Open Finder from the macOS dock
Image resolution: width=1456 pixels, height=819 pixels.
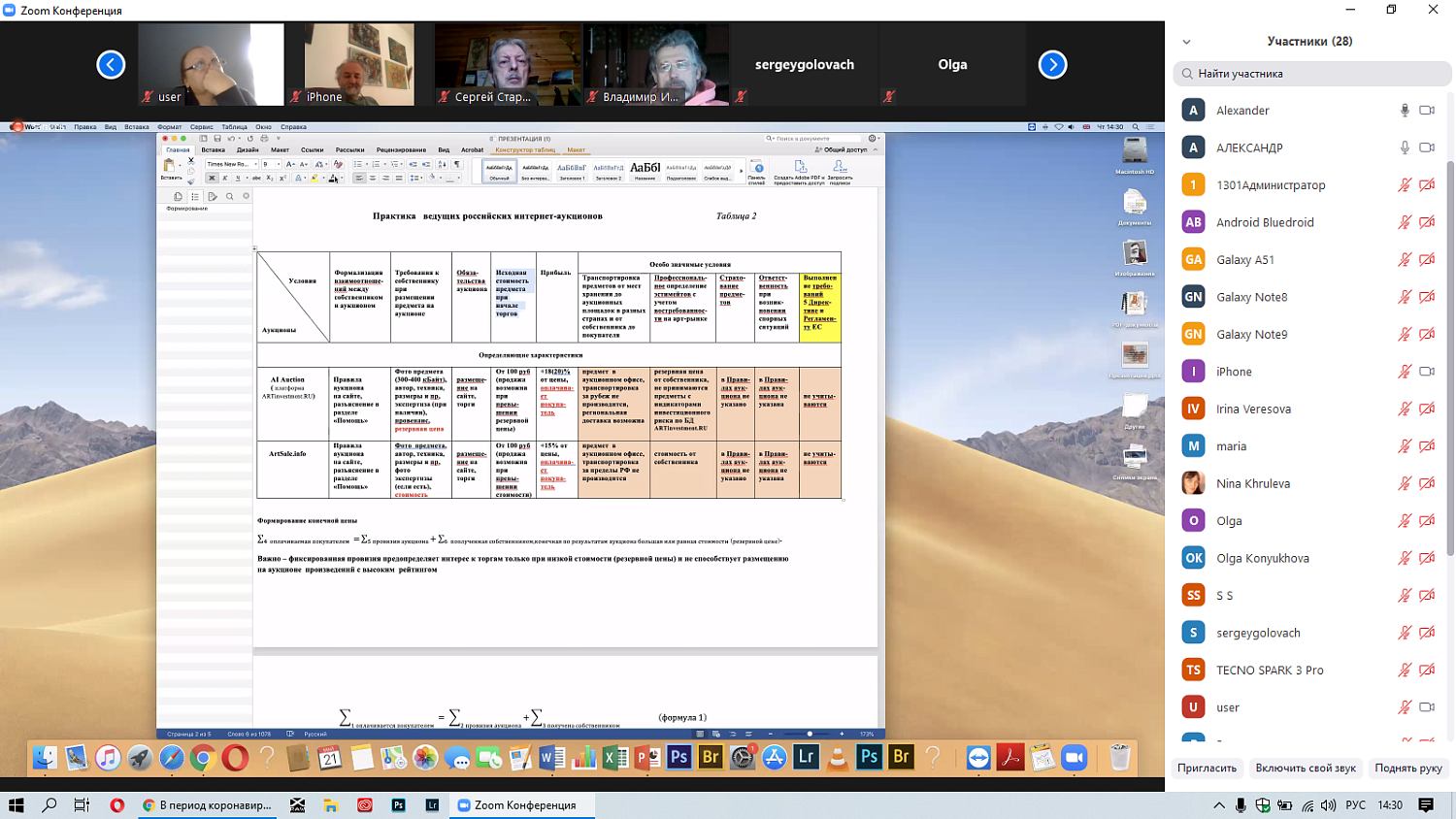coord(45,757)
